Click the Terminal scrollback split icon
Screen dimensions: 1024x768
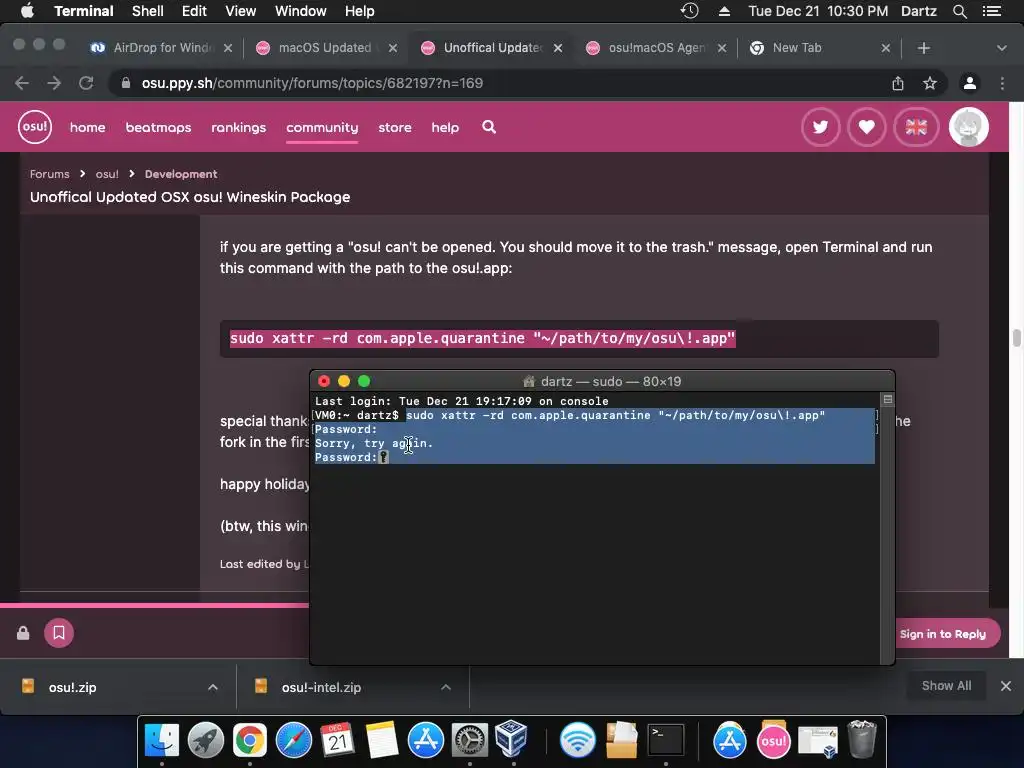coord(888,399)
